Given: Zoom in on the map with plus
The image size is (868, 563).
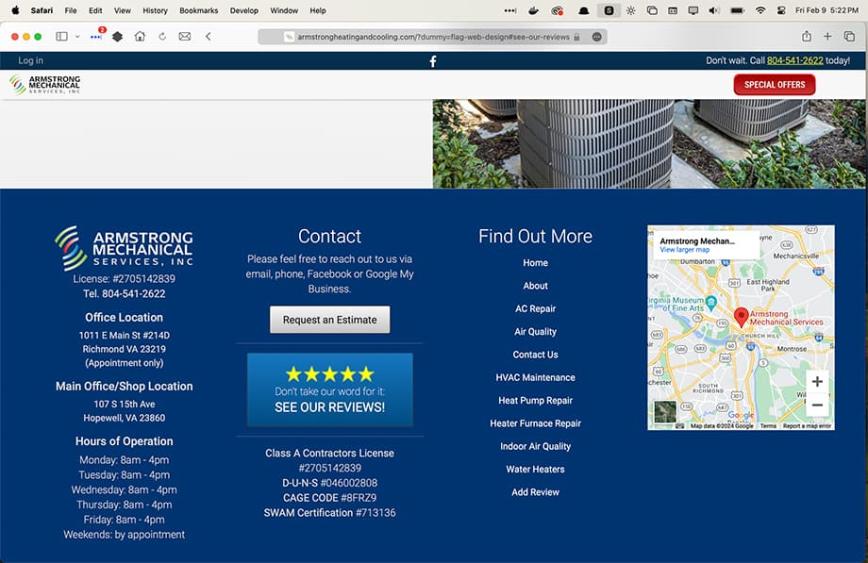Looking at the screenshot, I should click(x=817, y=381).
